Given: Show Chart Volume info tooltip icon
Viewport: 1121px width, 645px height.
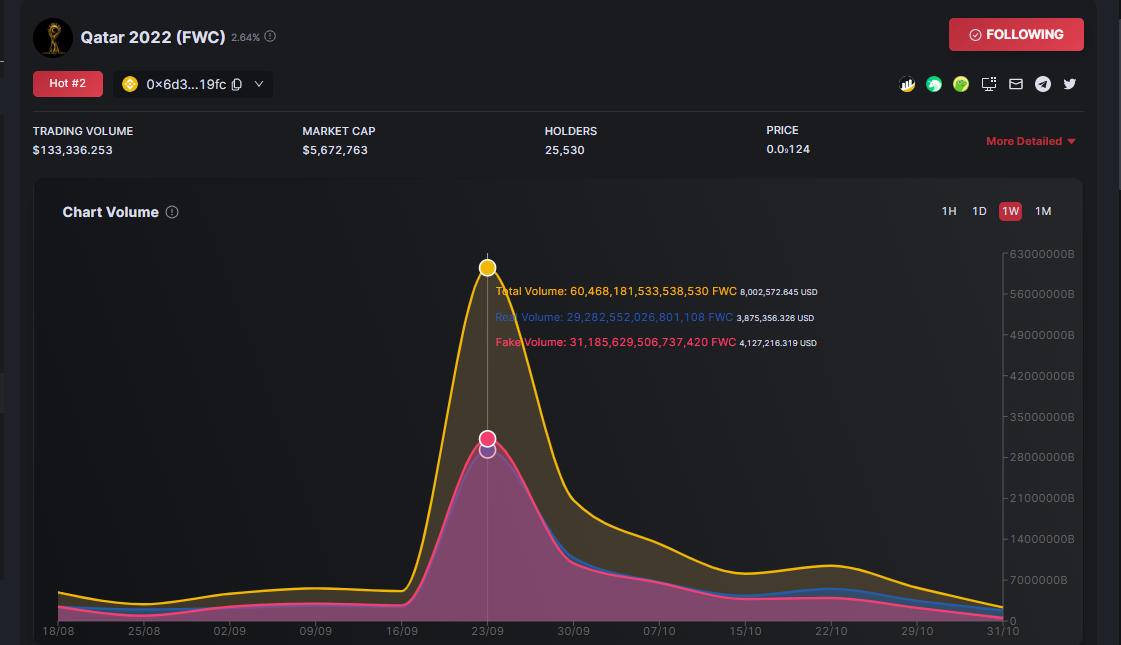Looking at the screenshot, I should [172, 212].
